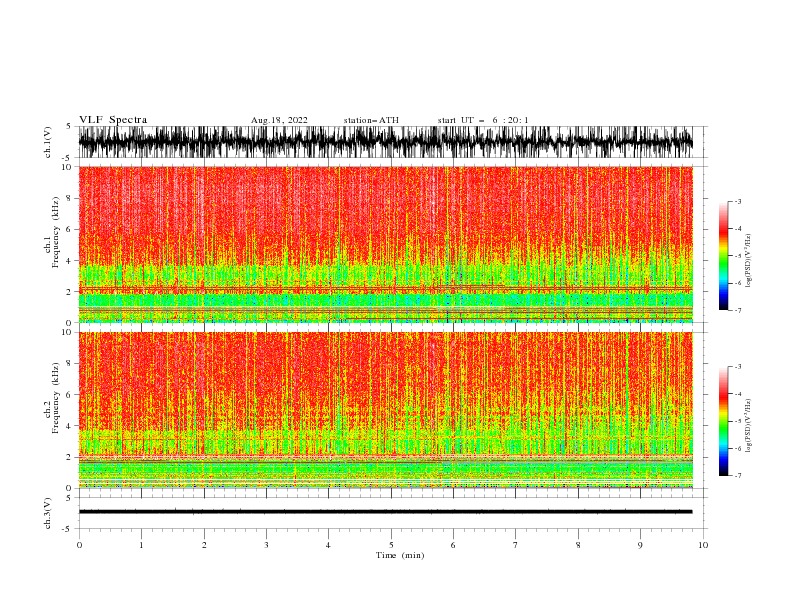Click the "4" kHz tick on ch.1 axis
The width and height of the screenshot is (792, 612).
(69, 261)
